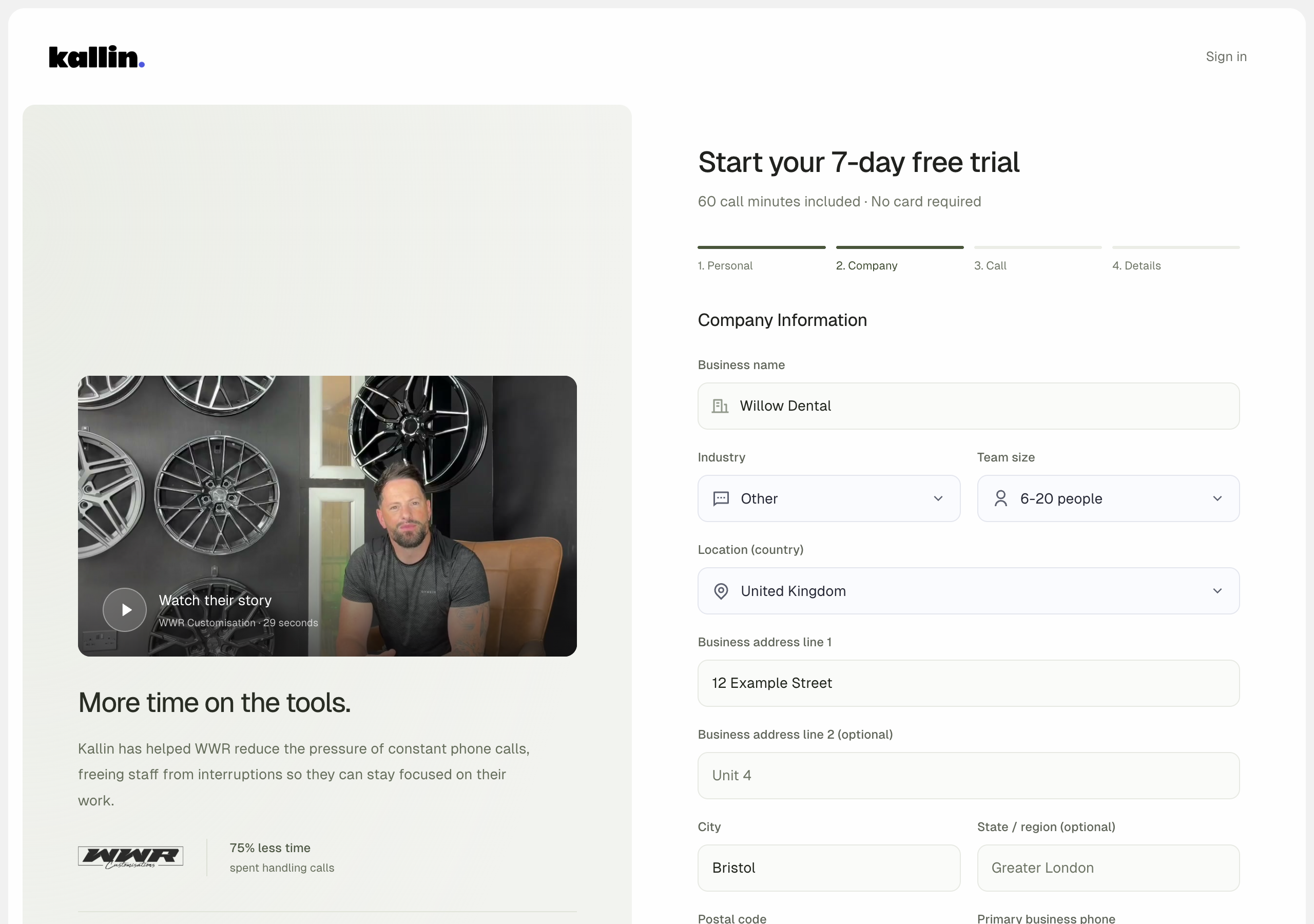This screenshot has height=924, width=1314.
Task: Click the "Start your 7-day free trial" heading
Action: pos(858,162)
